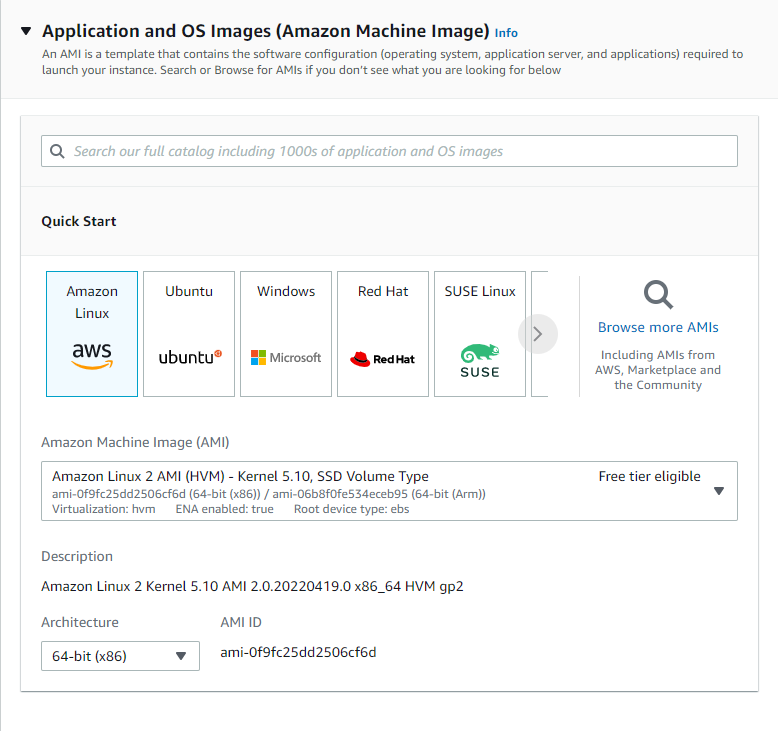
Task: Open the Amazon Machine Image dropdown
Action: click(x=718, y=491)
